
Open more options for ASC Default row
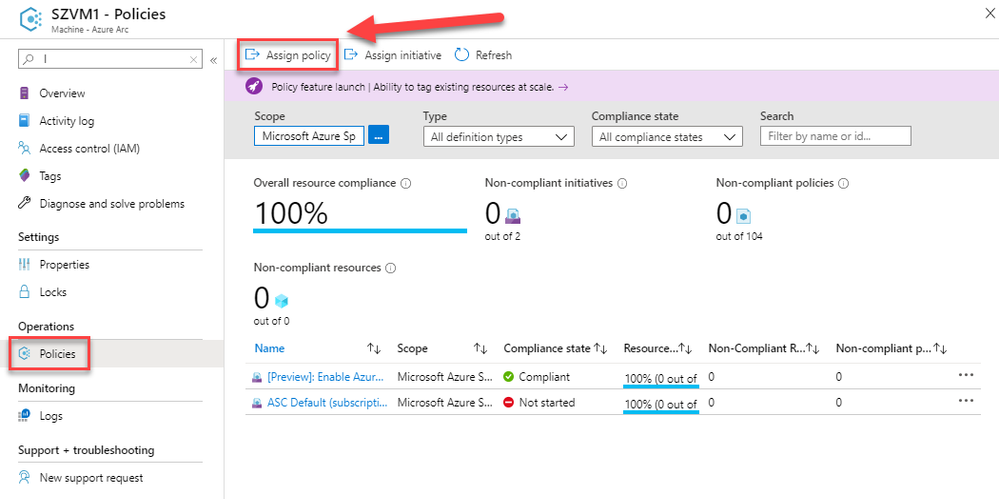point(966,401)
